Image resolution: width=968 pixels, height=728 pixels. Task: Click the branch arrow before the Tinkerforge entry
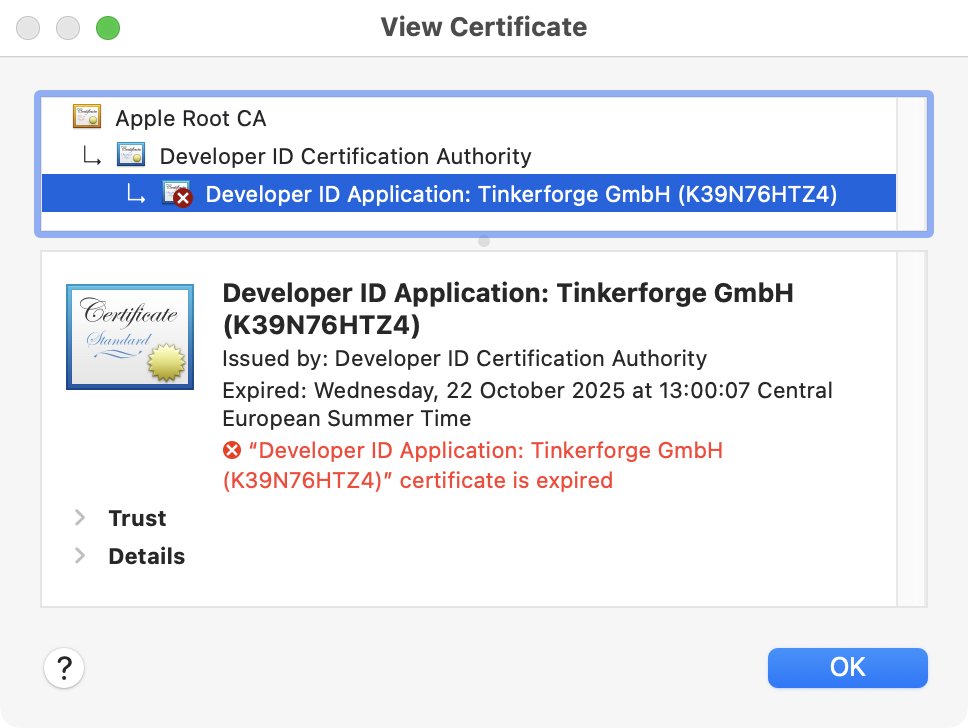[136, 193]
